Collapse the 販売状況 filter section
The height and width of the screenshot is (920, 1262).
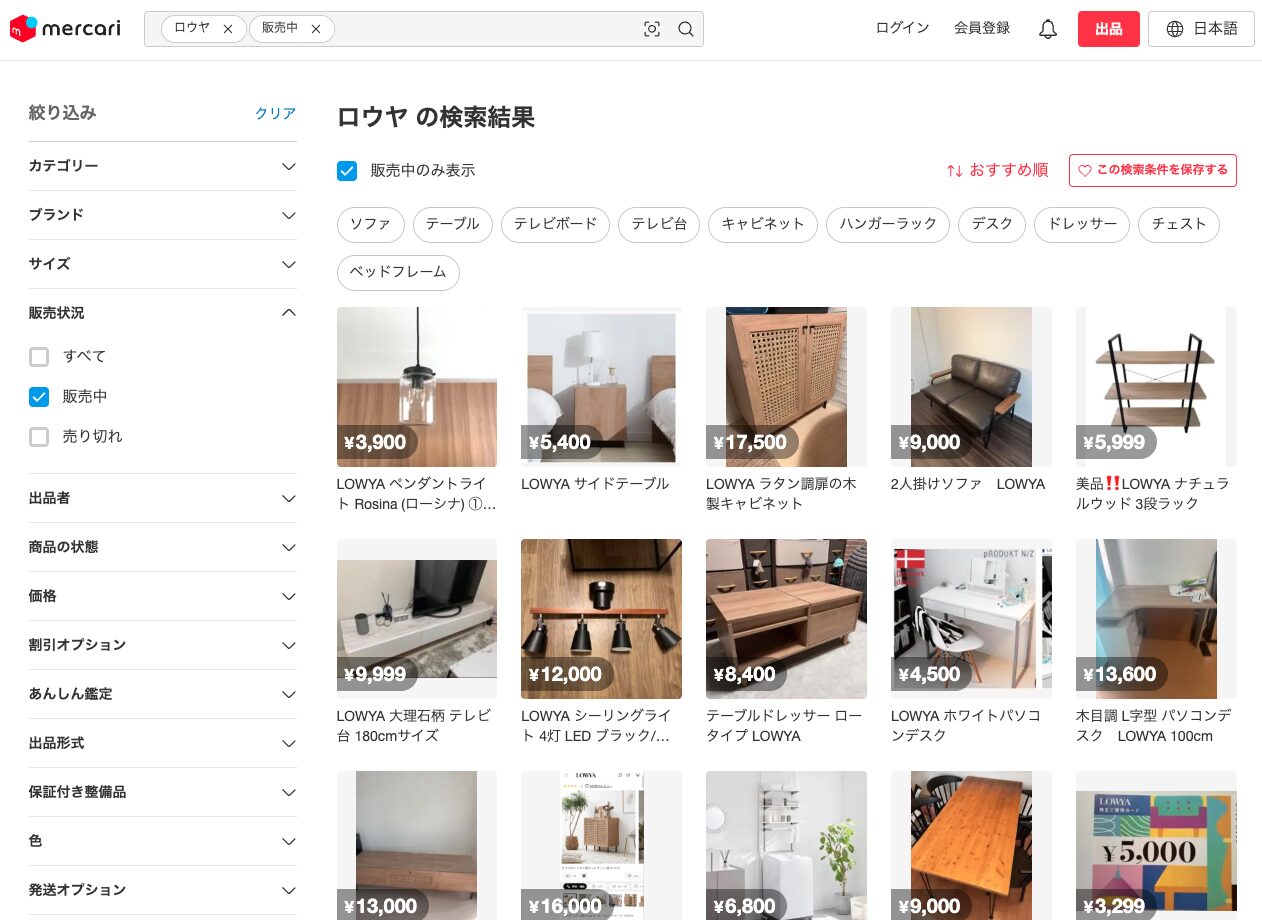tap(288, 313)
